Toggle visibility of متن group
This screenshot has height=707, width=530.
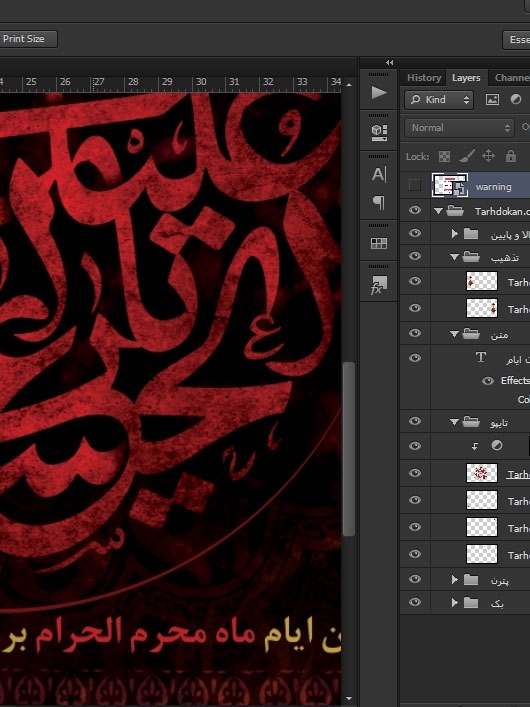(415, 333)
